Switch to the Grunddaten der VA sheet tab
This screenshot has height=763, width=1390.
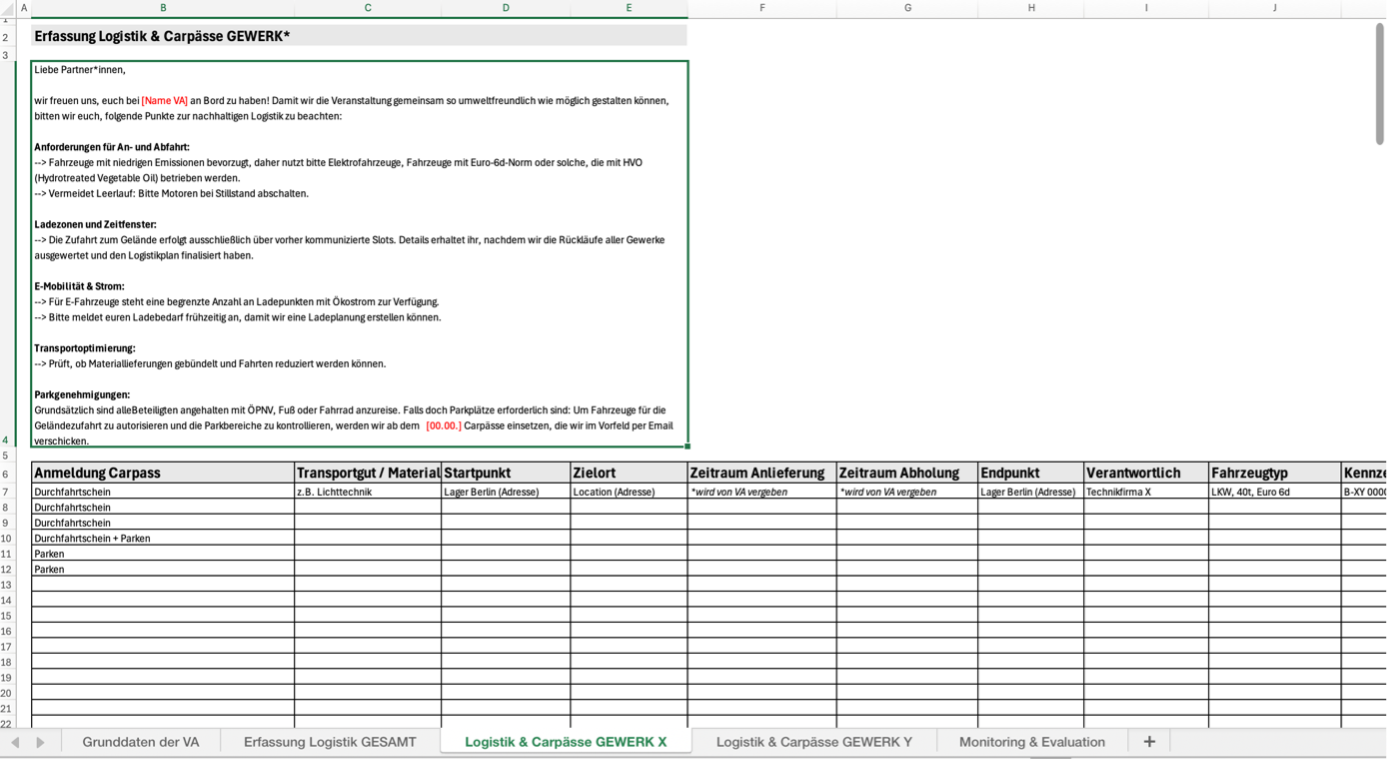[x=140, y=742]
